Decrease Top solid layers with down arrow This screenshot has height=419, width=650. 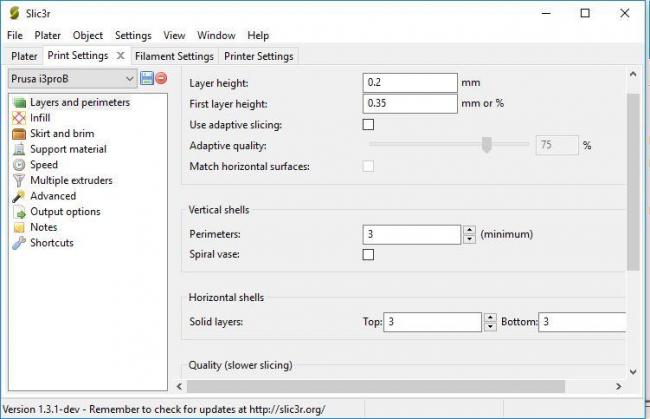coord(490,327)
